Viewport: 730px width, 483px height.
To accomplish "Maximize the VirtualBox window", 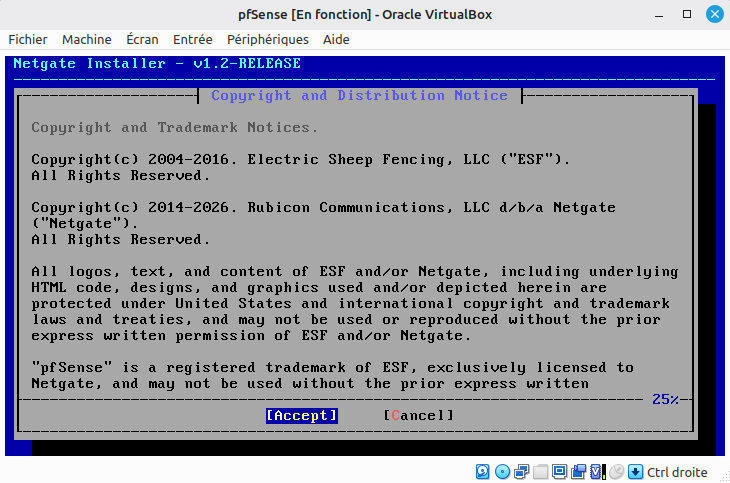I will 687,14.
